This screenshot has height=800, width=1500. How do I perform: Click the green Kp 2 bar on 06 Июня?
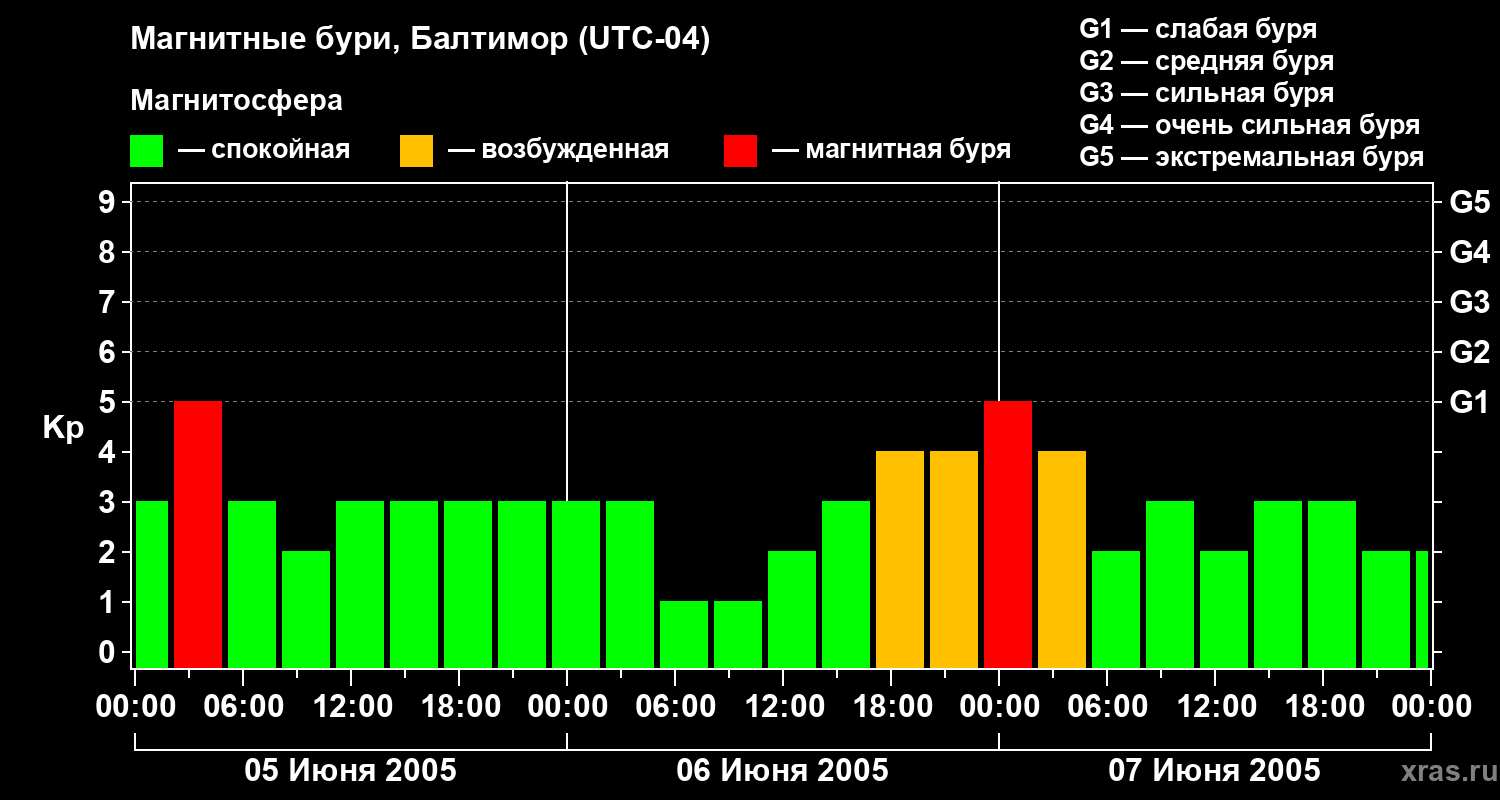792,610
